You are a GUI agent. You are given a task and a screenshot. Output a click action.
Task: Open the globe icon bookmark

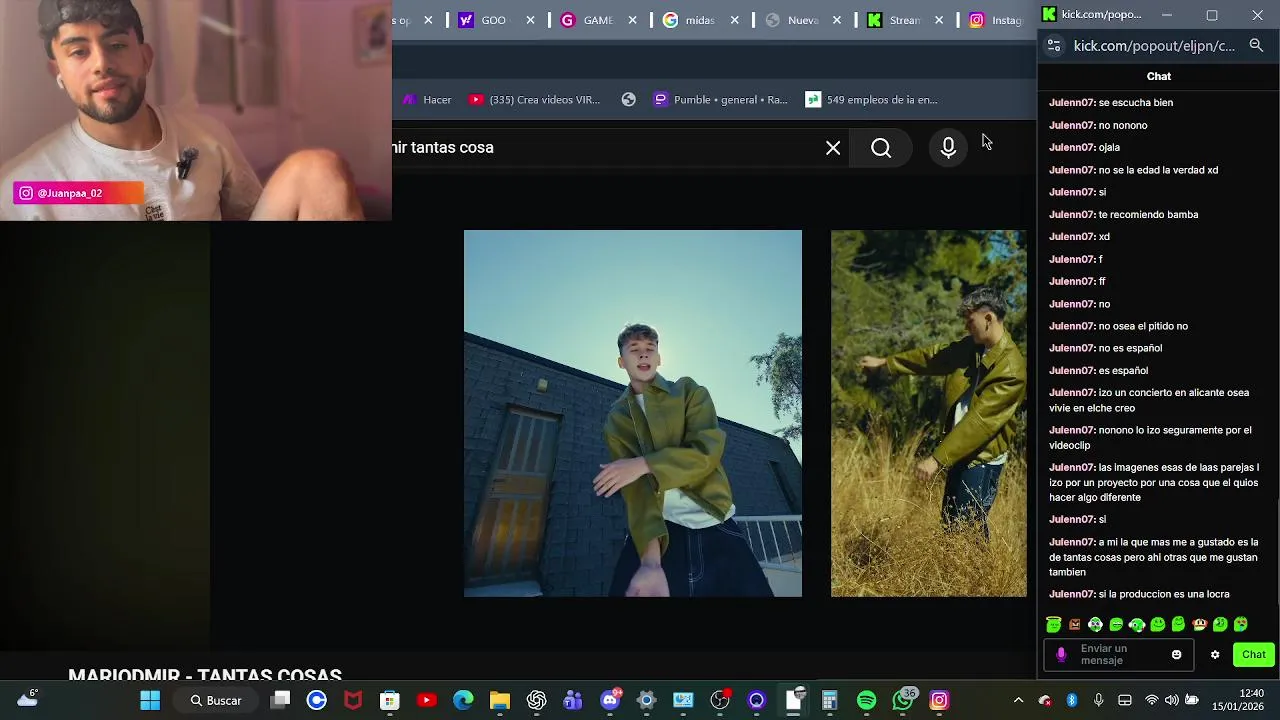click(628, 99)
